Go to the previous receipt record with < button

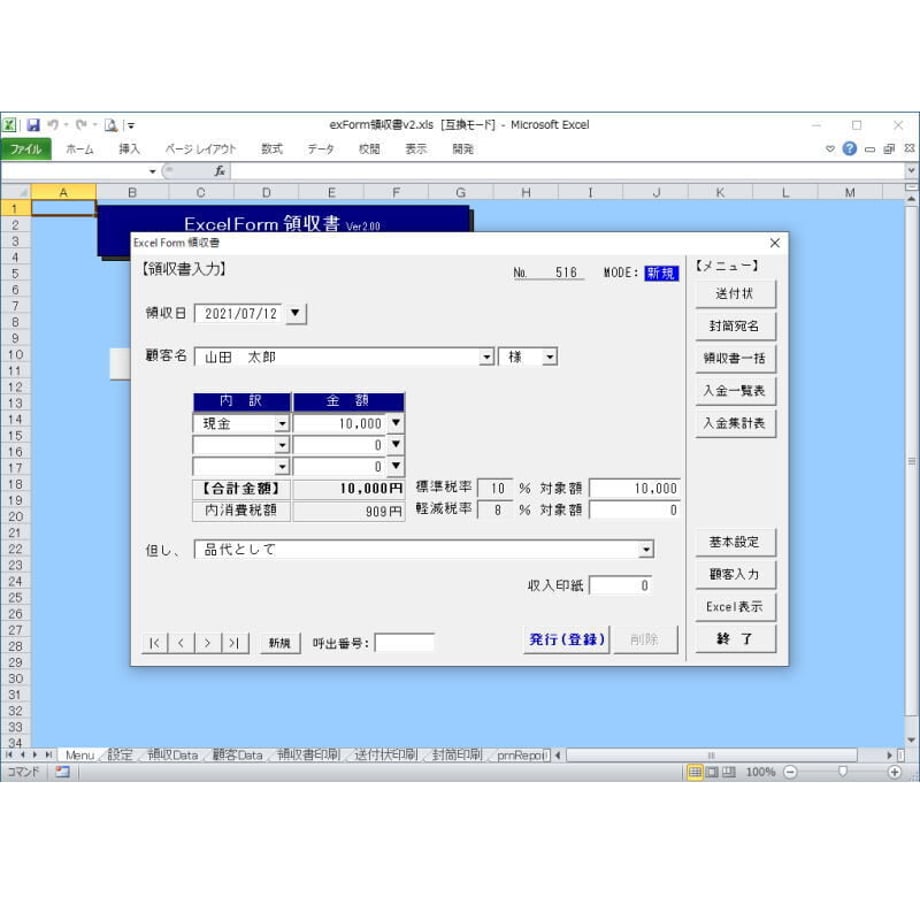point(181,643)
